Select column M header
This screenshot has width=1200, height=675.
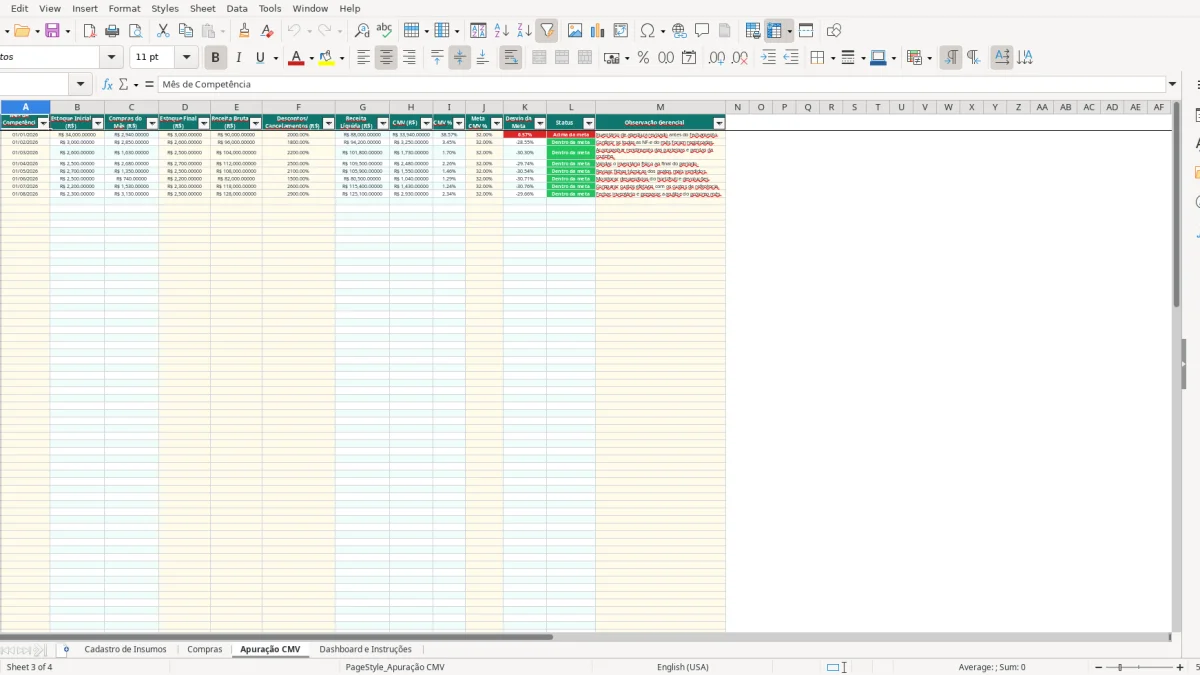[x=660, y=107]
